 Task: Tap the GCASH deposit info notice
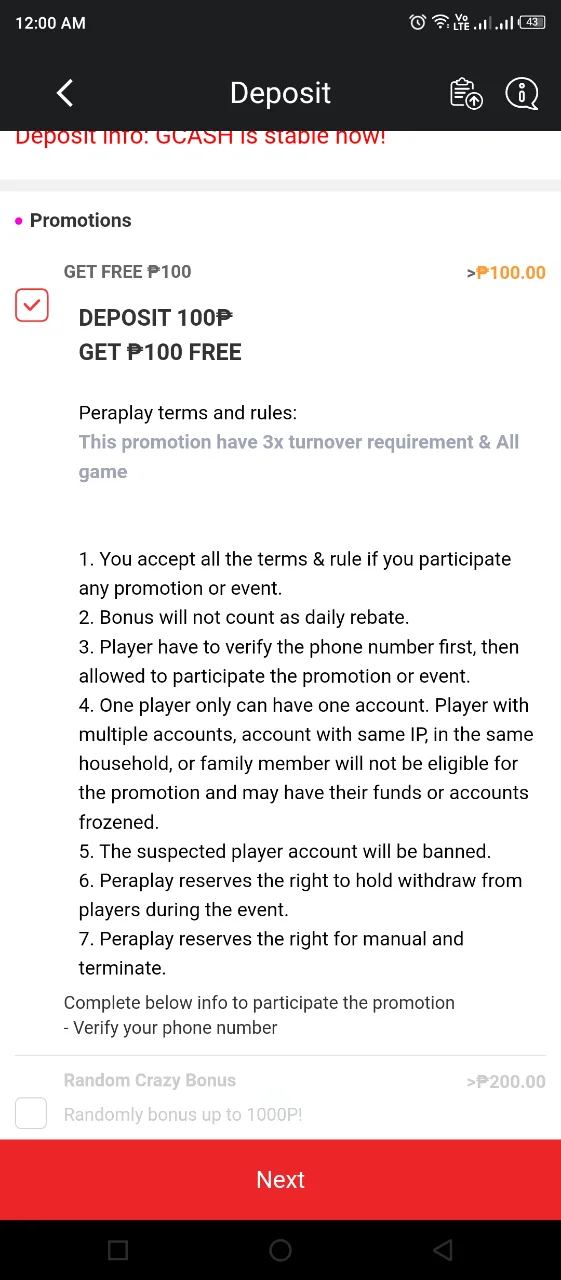(200, 137)
